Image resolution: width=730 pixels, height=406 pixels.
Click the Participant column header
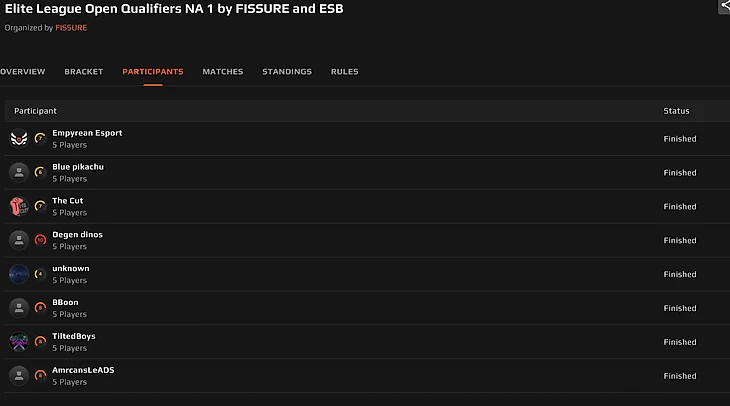coord(35,111)
